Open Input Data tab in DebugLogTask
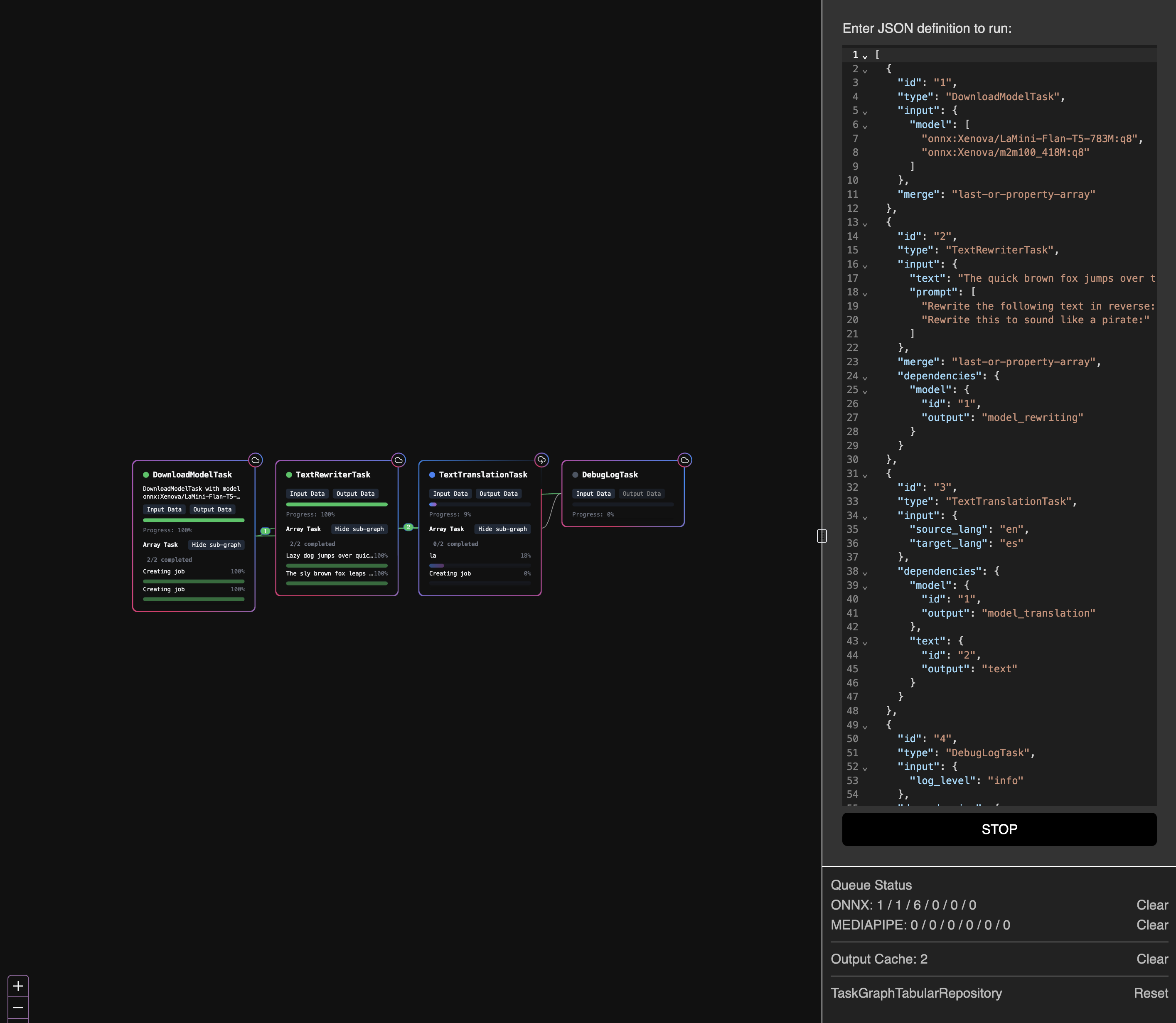The height and width of the screenshot is (1023, 1176). tap(594, 494)
